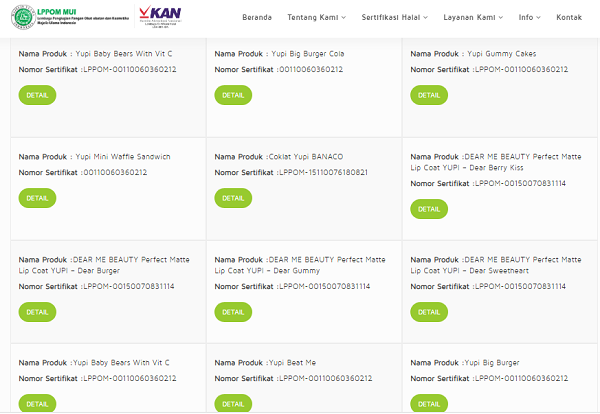The image size is (600, 414).
Task: Open the Beranda menu item
Action: click(257, 17)
